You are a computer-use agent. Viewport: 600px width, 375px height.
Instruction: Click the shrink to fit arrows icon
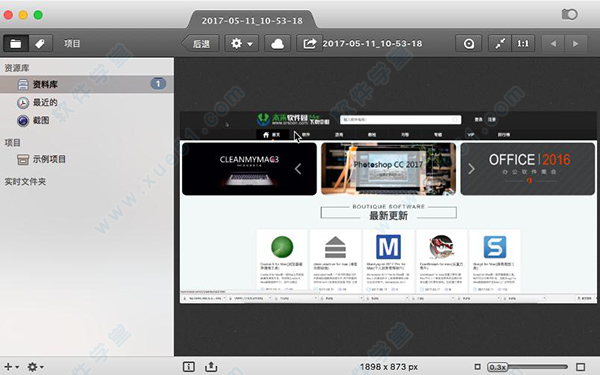click(500, 44)
